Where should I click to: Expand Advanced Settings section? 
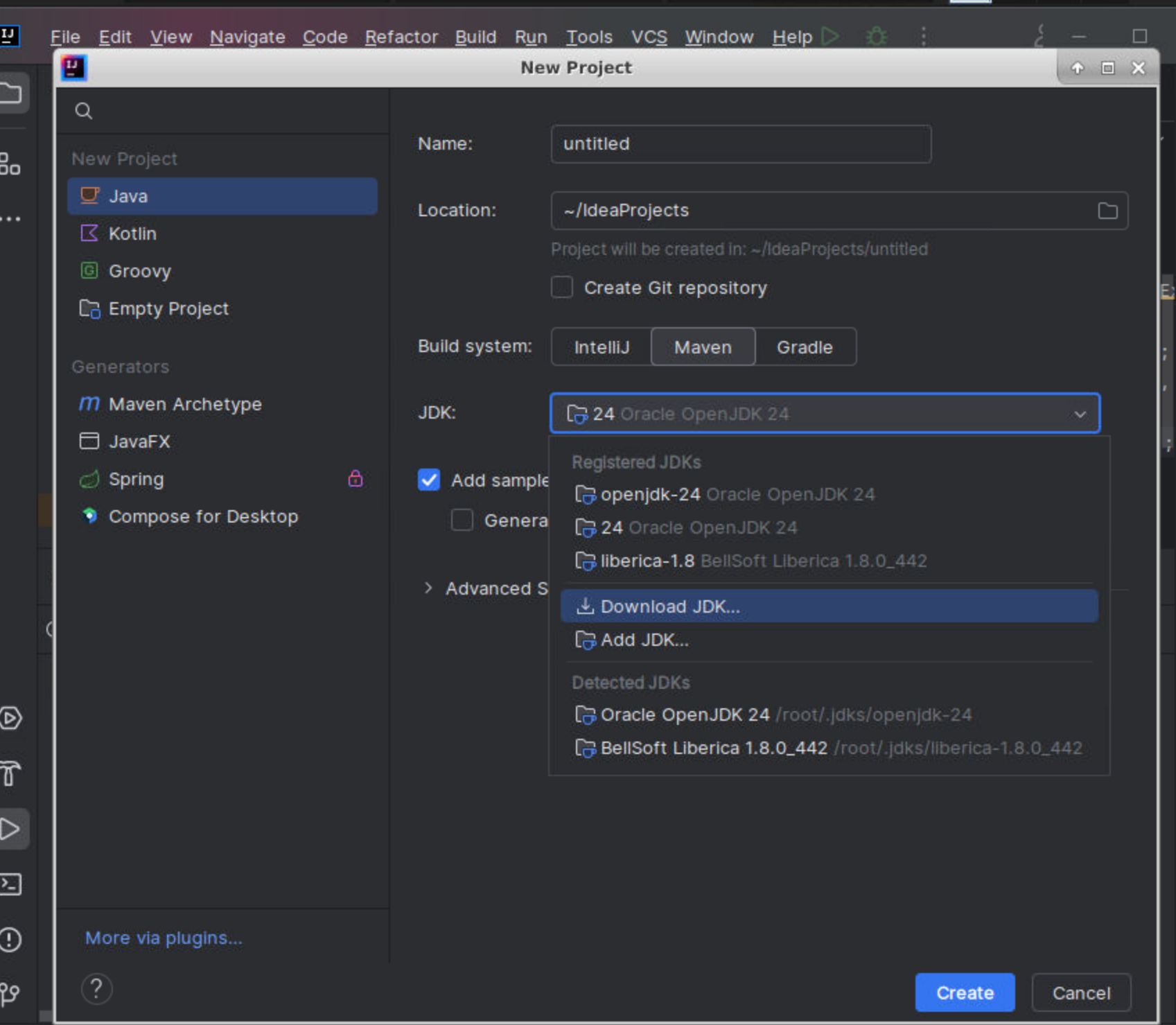click(428, 588)
